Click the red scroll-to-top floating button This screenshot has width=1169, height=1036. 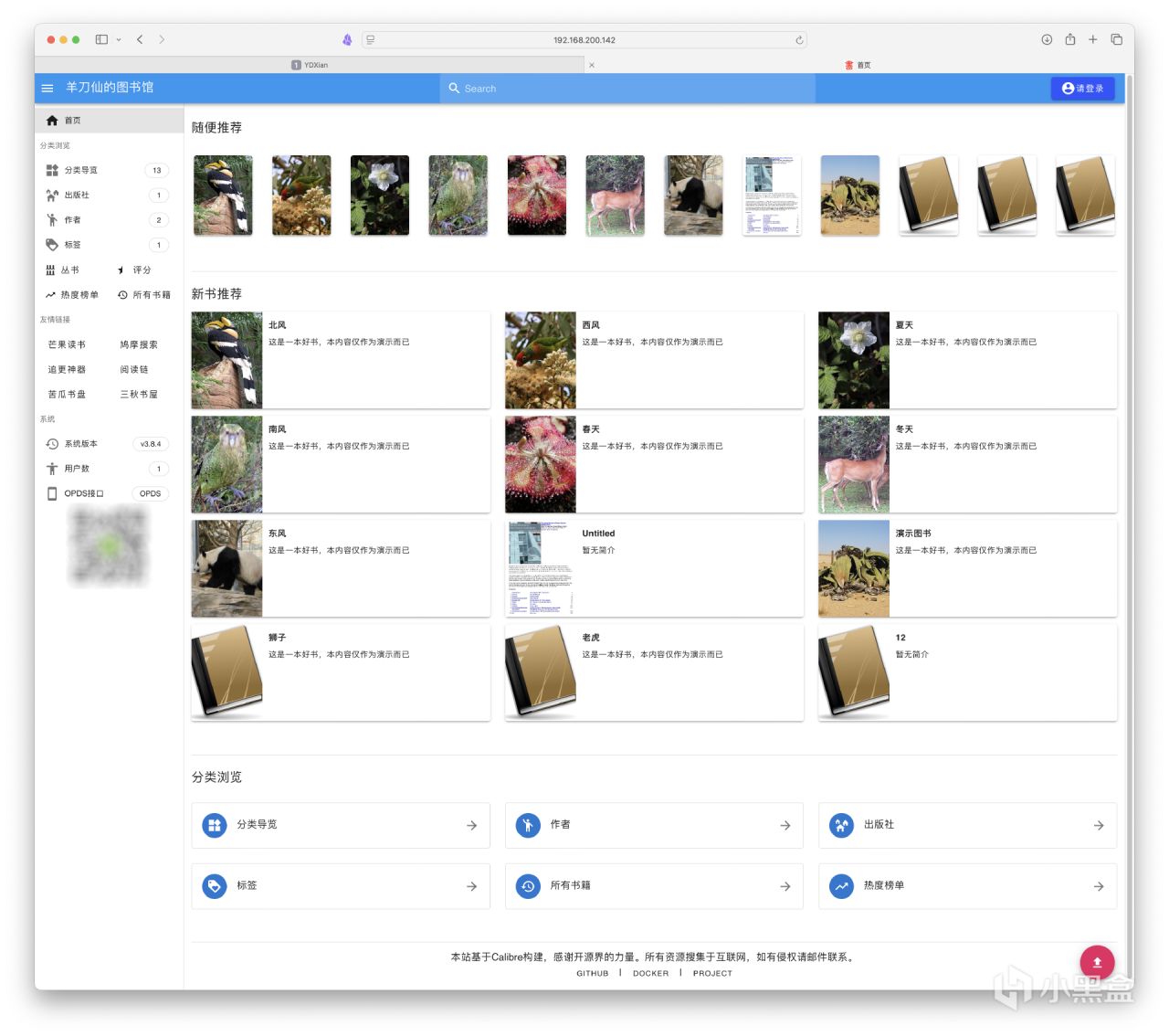coord(1097,962)
